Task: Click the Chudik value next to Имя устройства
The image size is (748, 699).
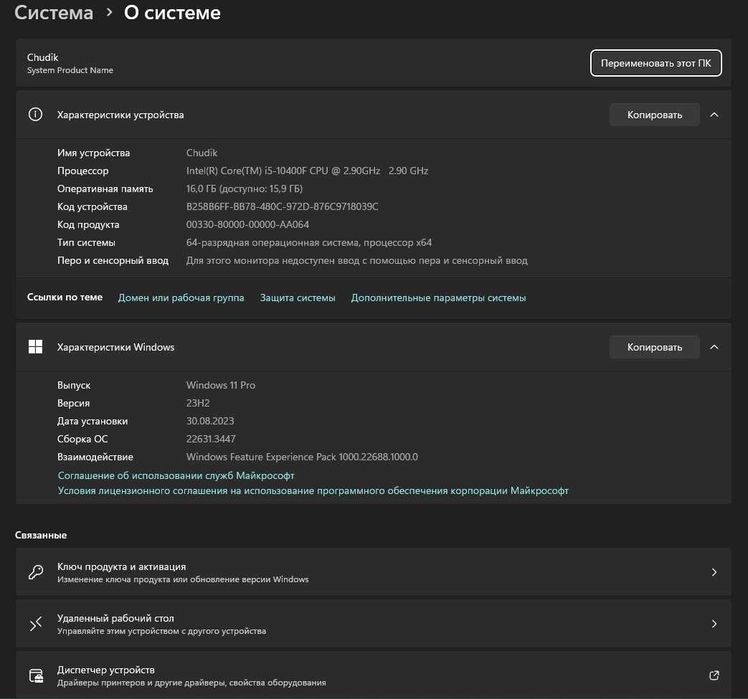Action: coord(202,153)
